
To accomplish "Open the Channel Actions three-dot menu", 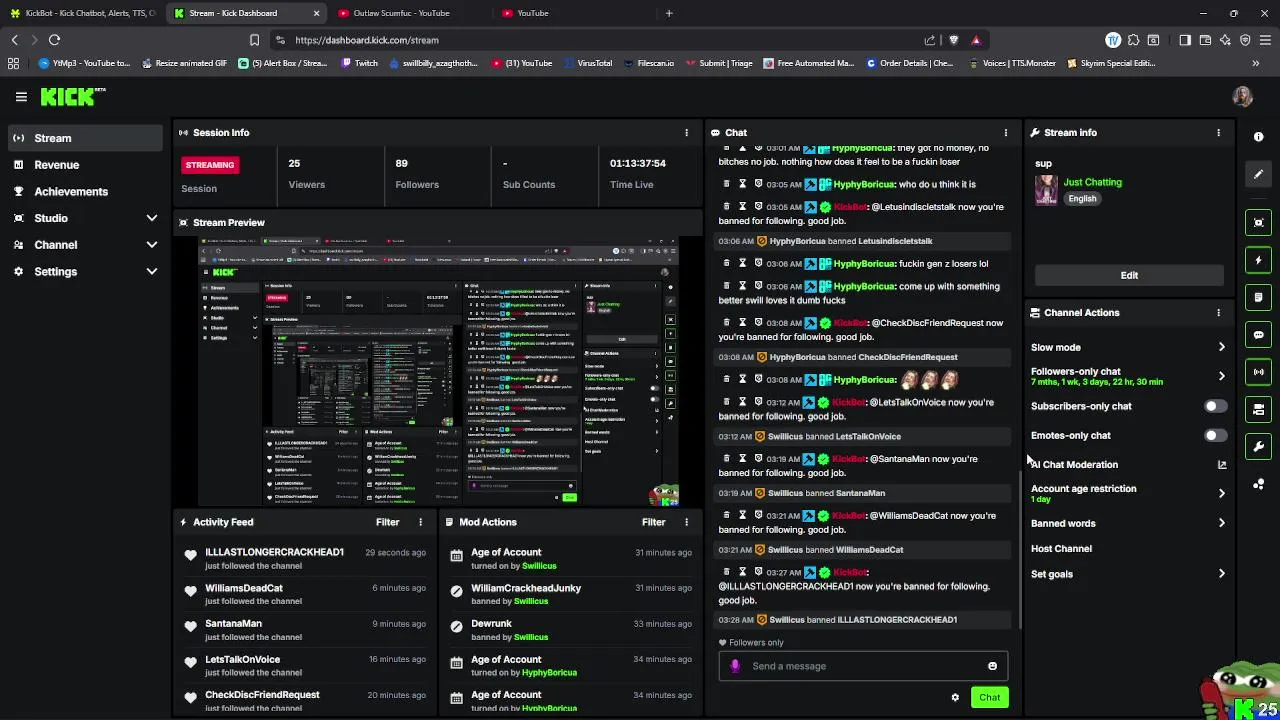I will click(x=1218, y=313).
